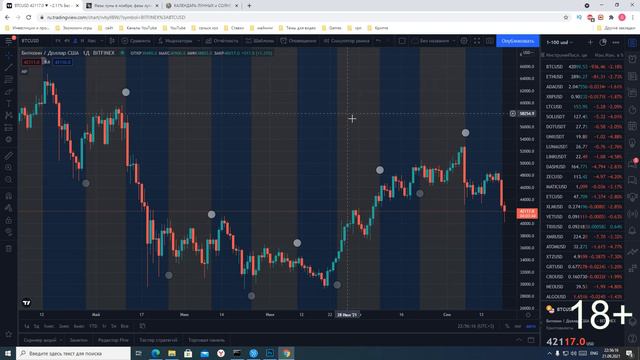
Task: Open the patterns drawing tools
Action: [9, 116]
